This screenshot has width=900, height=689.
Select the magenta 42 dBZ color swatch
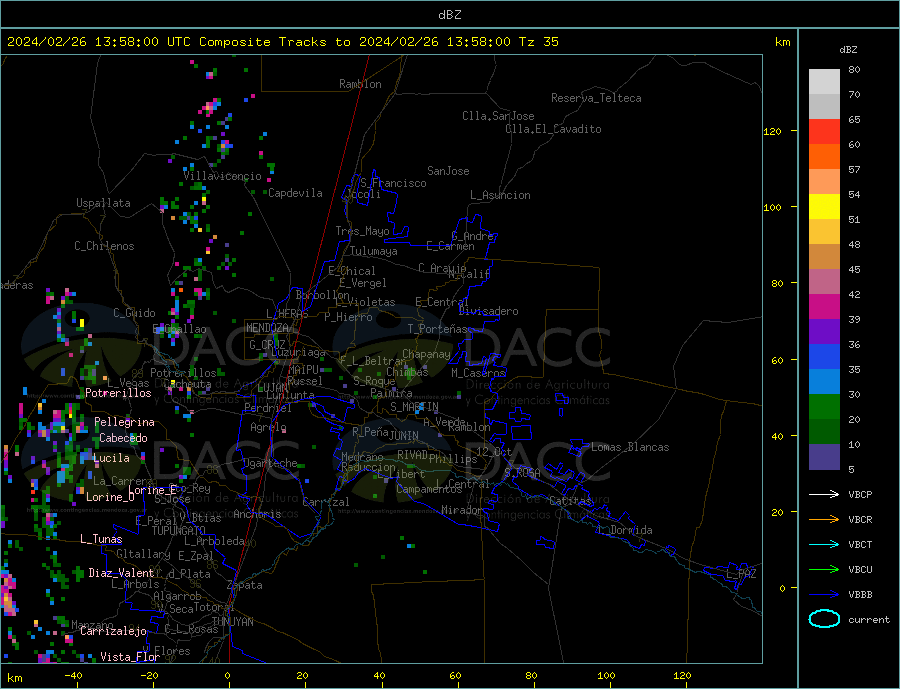point(824,307)
